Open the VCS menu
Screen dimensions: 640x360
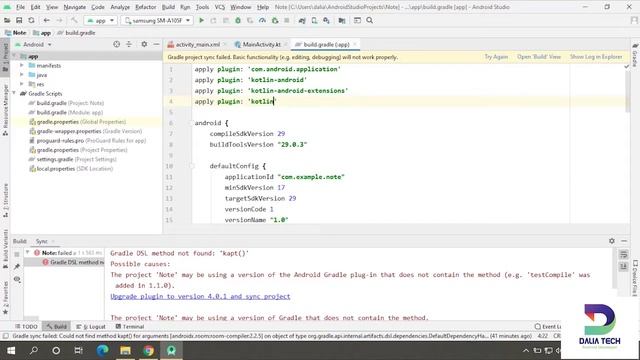point(220,7)
